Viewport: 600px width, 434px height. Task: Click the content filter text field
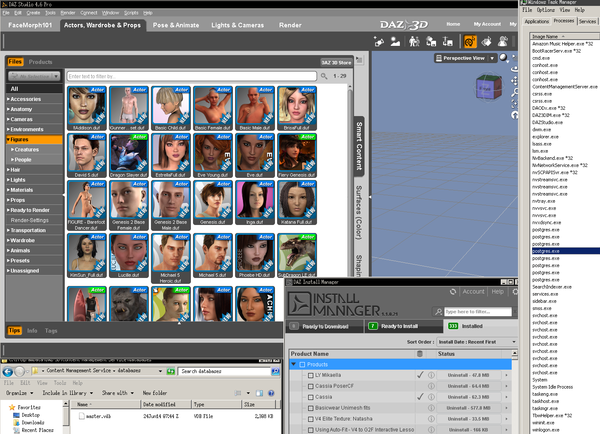click(x=192, y=76)
